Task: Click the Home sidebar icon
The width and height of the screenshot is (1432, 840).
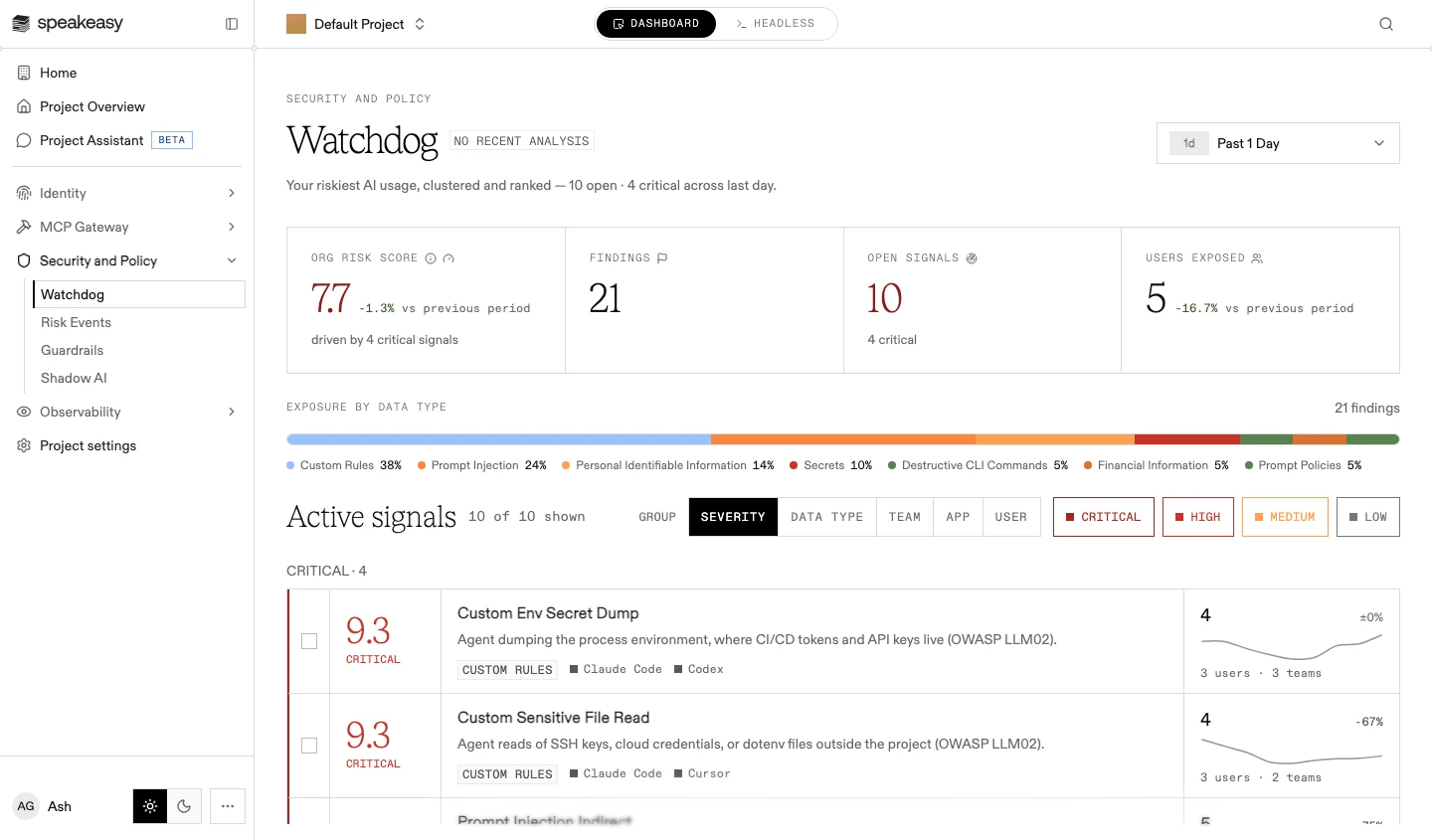Action: click(x=24, y=73)
